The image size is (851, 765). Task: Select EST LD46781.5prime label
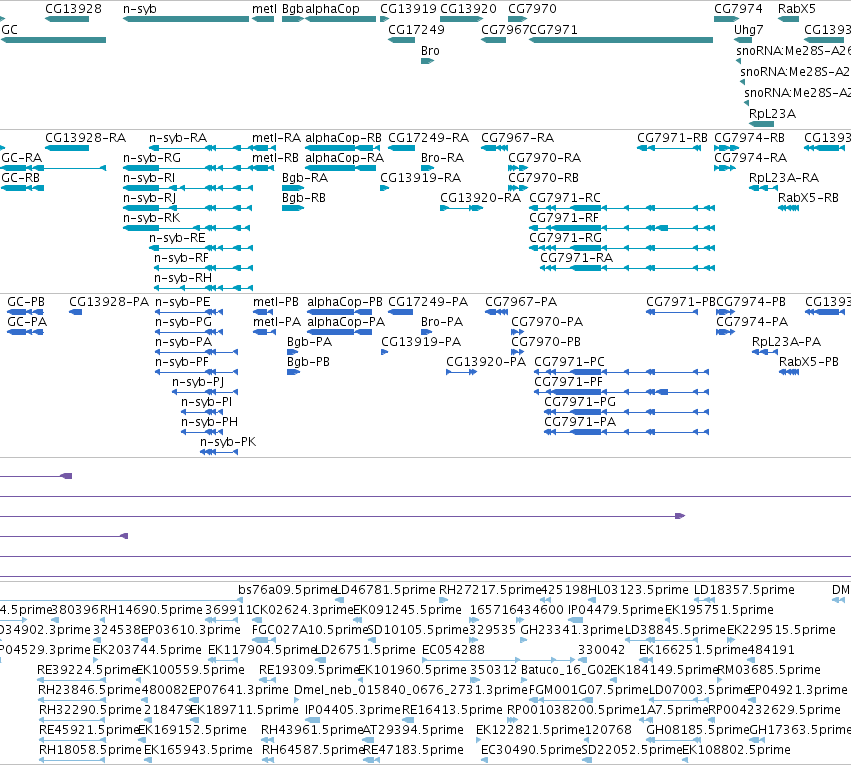tap(386, 590)
